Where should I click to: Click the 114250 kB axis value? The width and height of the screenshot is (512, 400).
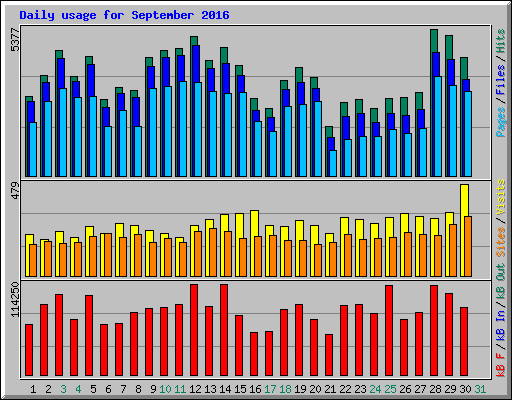pos(15,300)
